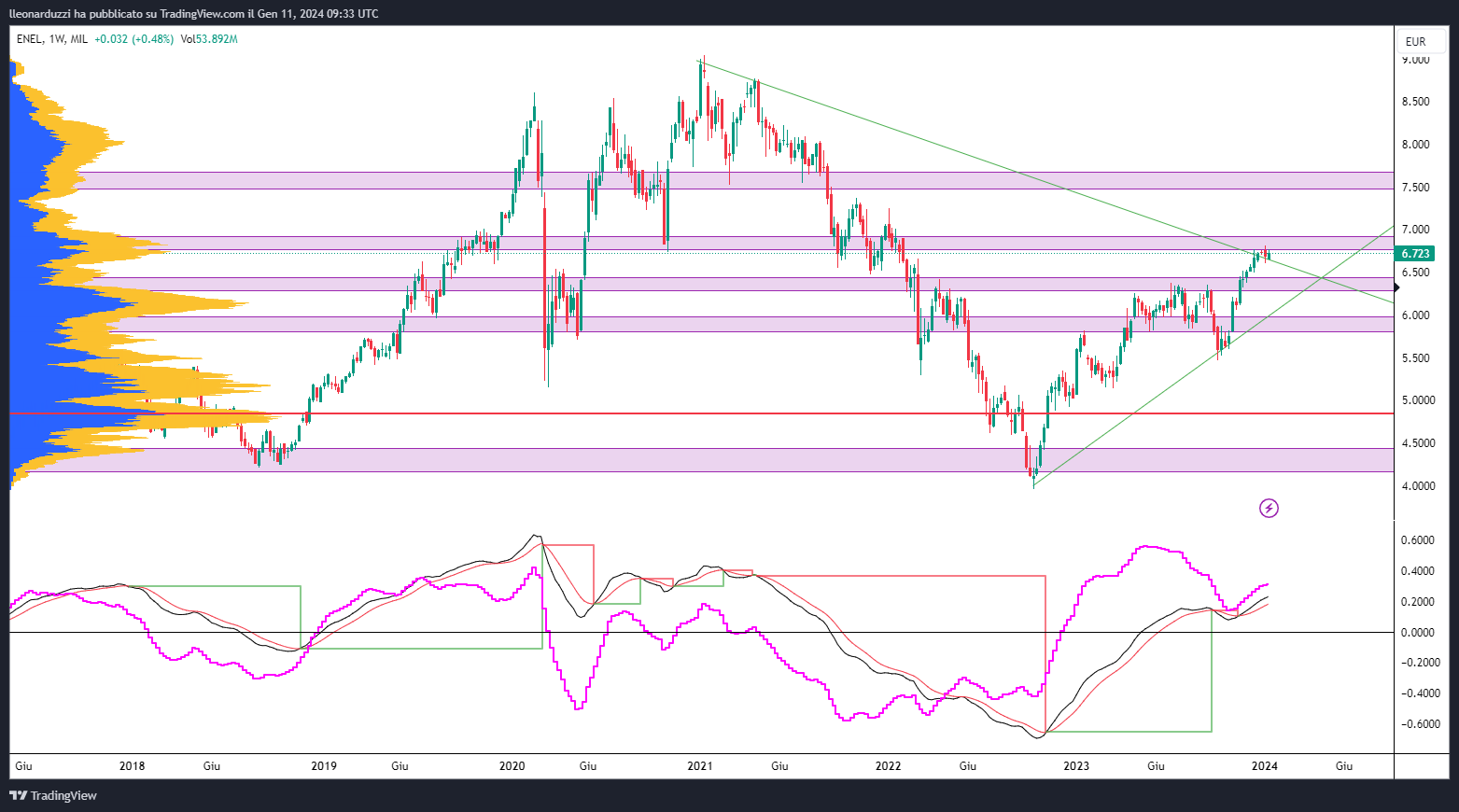
Task: Click the 0.0000 indicator axis label
Action: pos(1418,633)
